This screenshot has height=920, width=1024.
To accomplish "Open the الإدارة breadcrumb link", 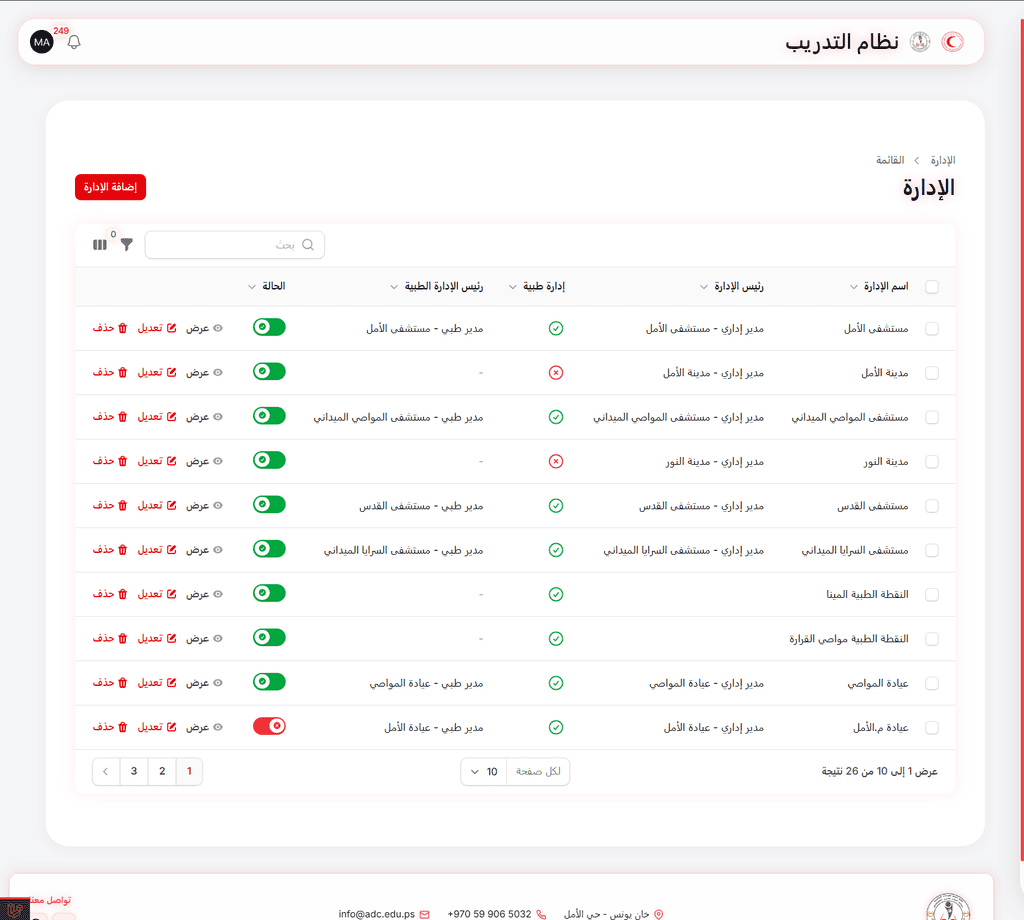I will (943, 161).
